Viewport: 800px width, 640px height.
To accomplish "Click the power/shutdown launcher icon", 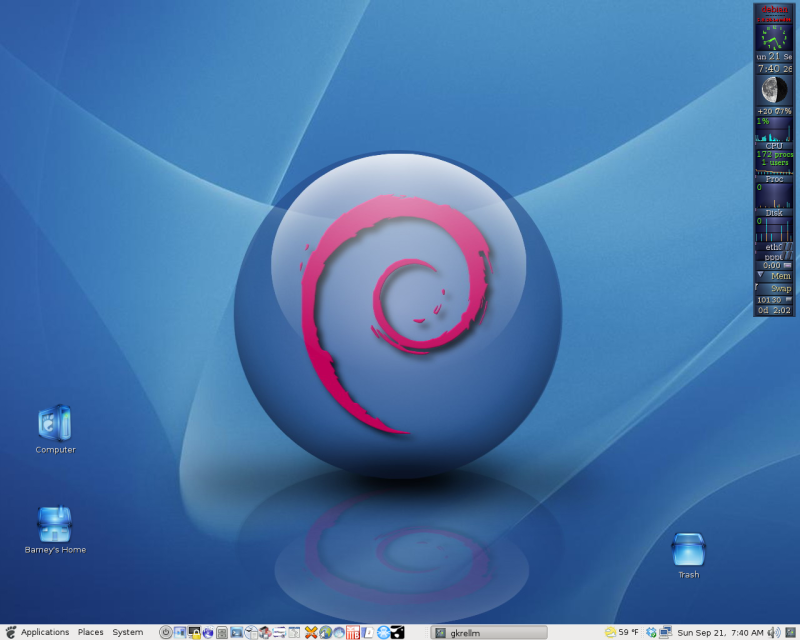I will (x=166, y=633).
